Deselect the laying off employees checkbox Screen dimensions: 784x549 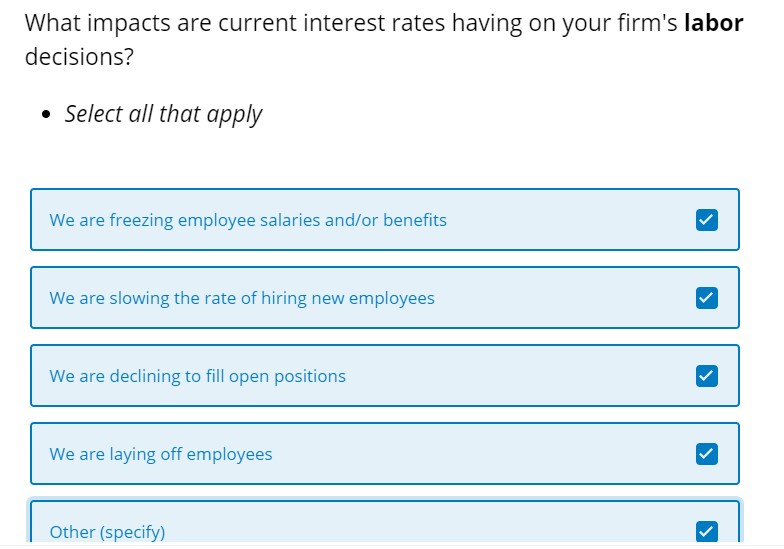tap(706, 454)
